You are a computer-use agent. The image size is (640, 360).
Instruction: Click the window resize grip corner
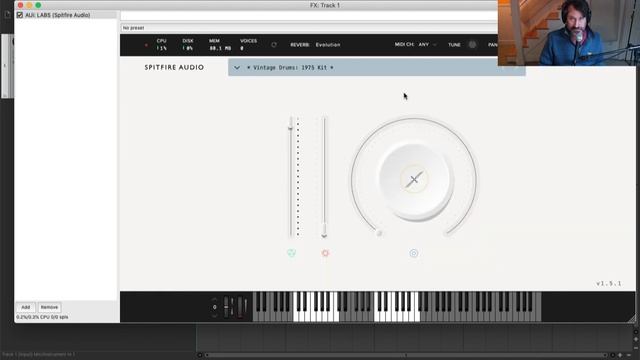pyautogui.click(x=632, y=319)
